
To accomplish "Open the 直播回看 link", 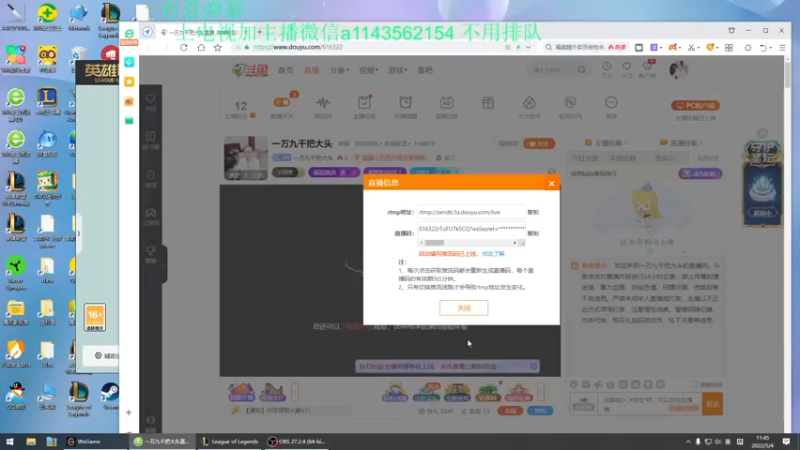I will (x=681, y=143).
